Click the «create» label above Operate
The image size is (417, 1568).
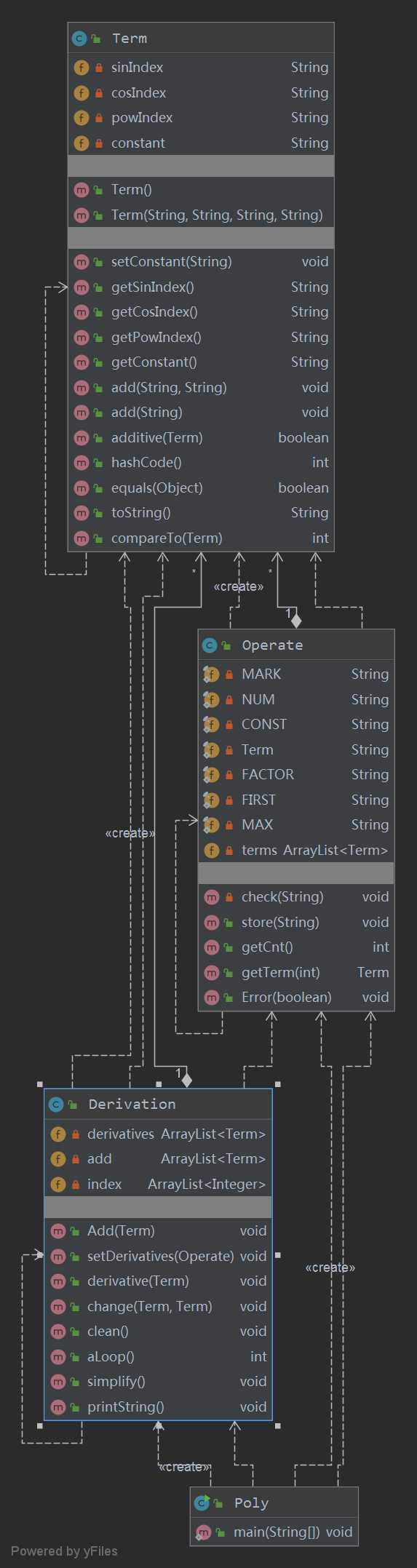click(239, 586)
